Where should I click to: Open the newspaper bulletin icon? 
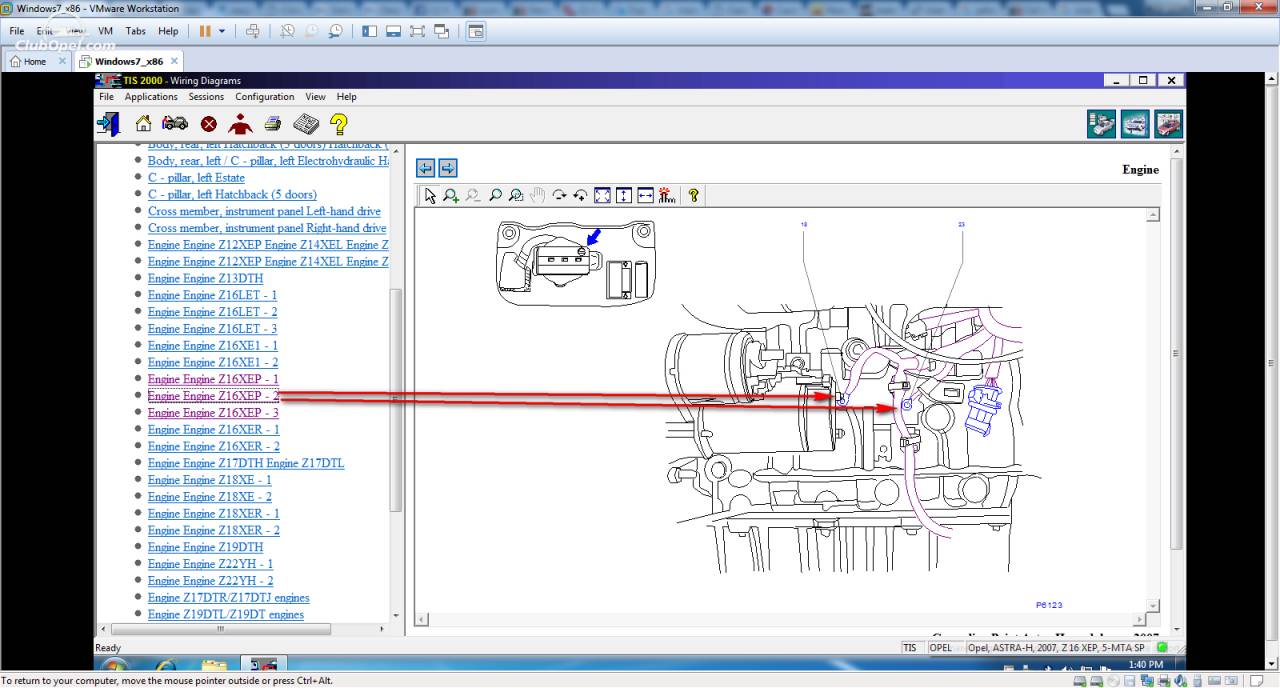306,124
